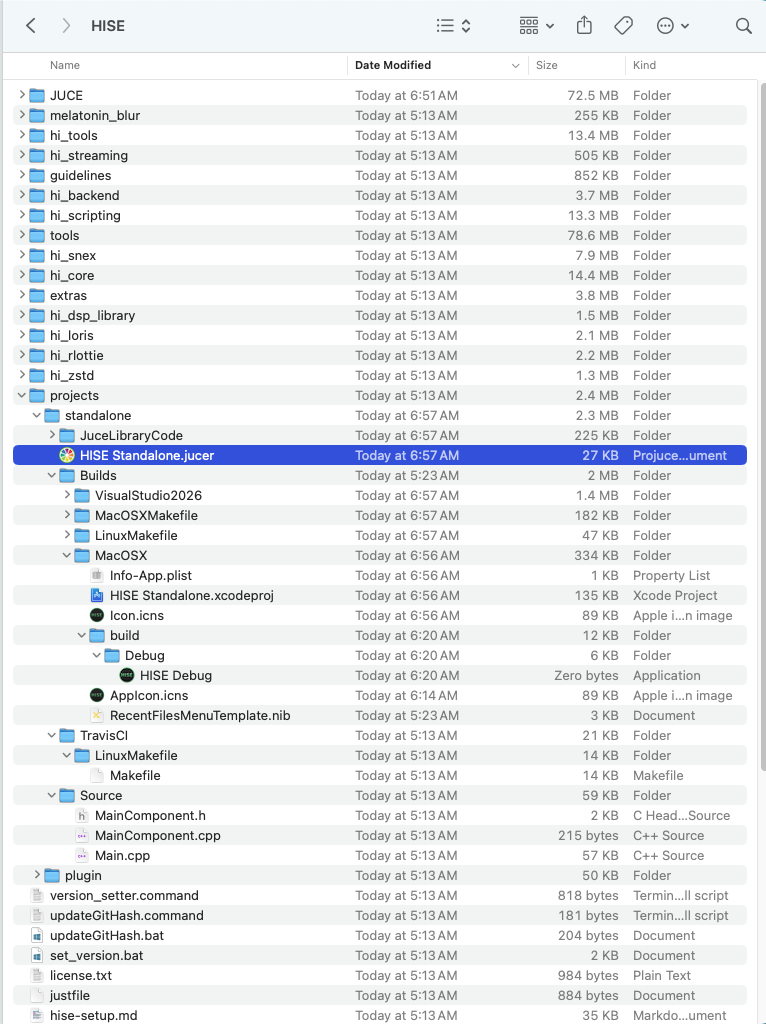
Task: Open the More actions ellipsis menu
Action: coord(673,25)
